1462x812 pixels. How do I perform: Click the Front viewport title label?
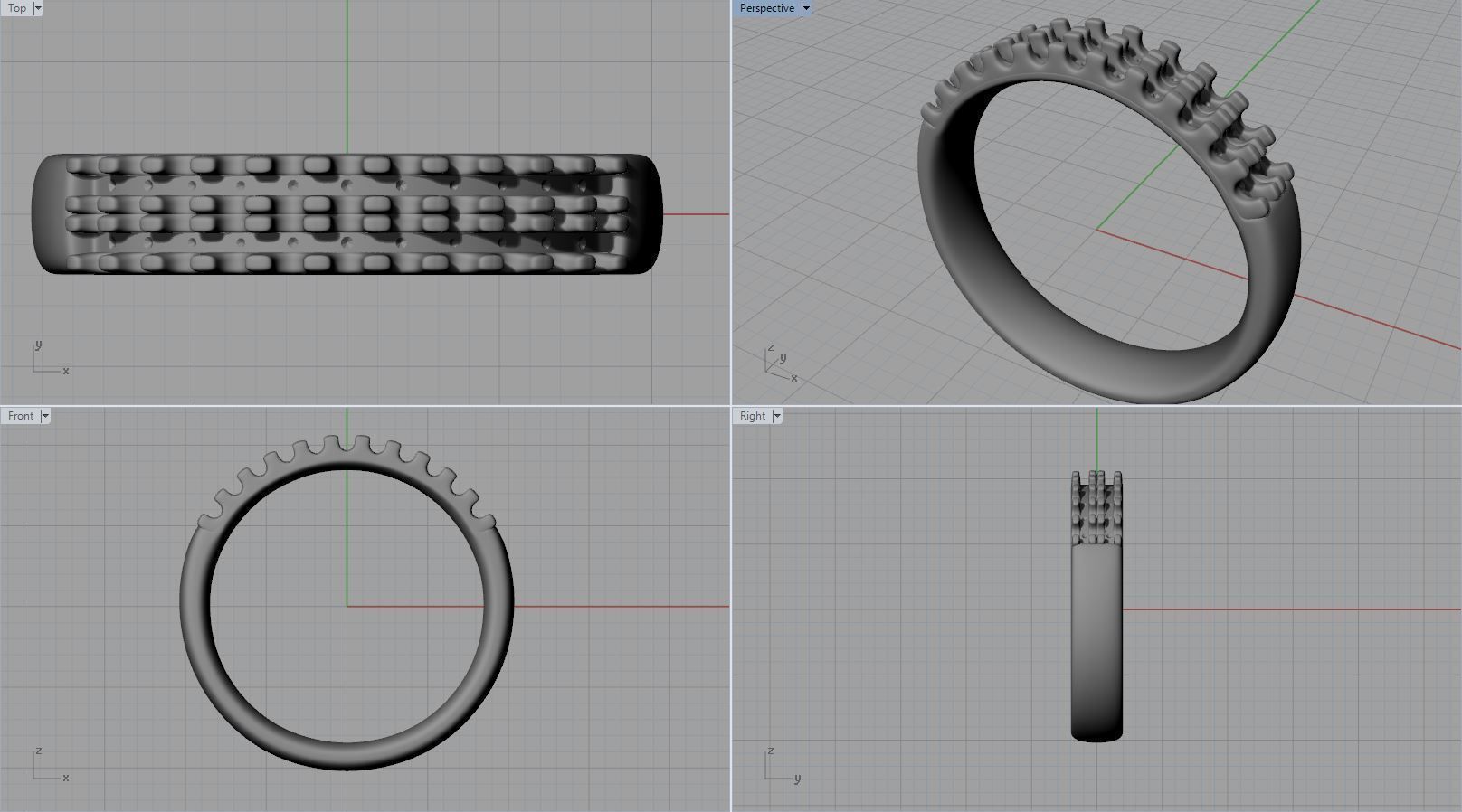point(21,416)
